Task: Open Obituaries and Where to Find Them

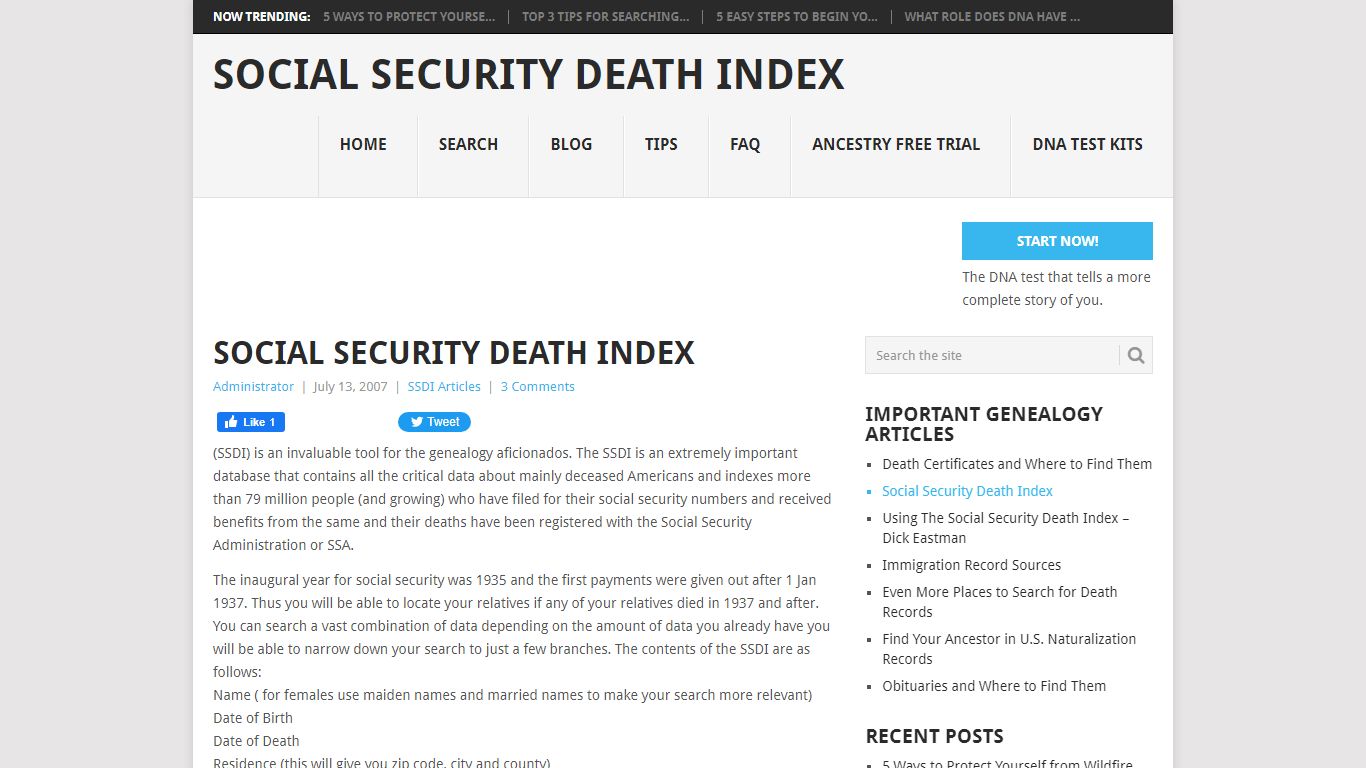Action: (994, 686)
